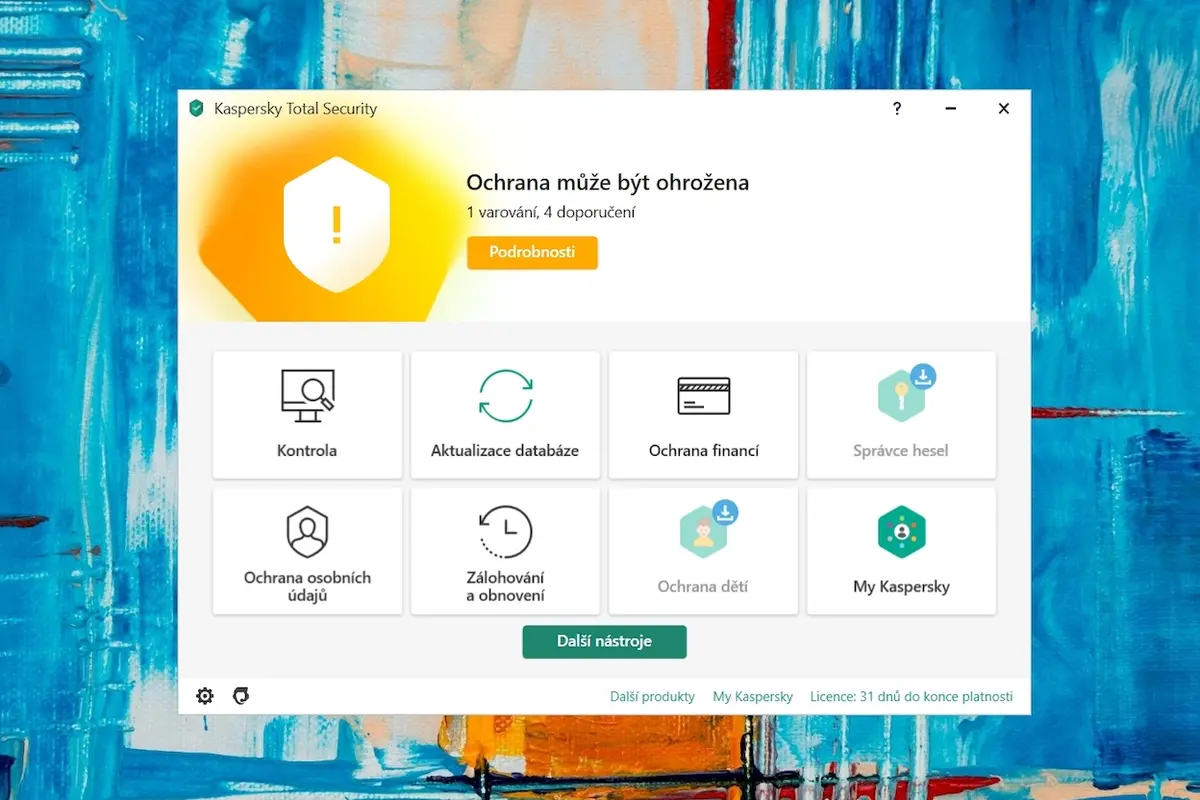Click the Zálohování a obnovení label text
The image size is (1200, 800).
(x=505, y=587)
